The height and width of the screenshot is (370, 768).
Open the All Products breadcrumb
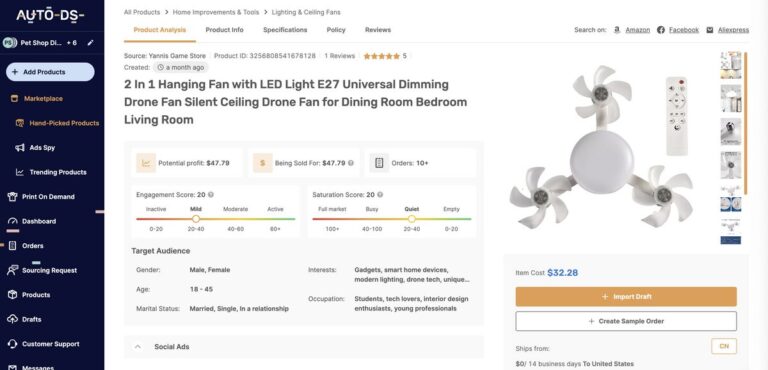point(142,12)
